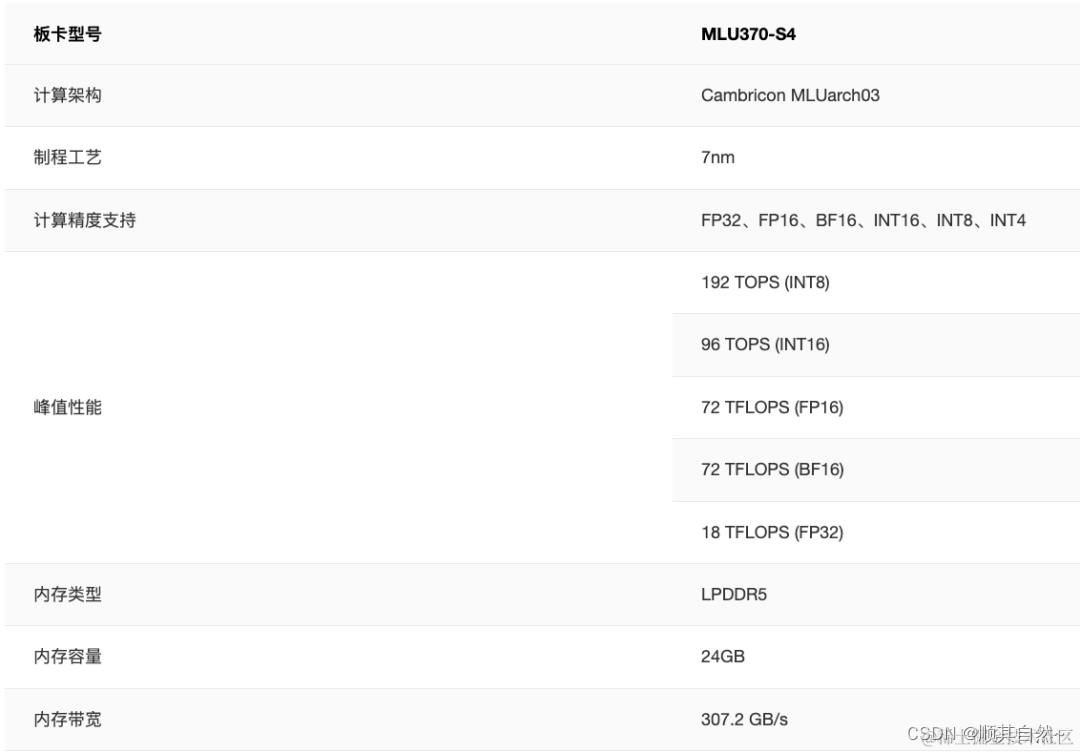Screen dimensions: 1080x753
Task: Click the '18 TFLOPS (FP32)' cell
Action: 772,532
